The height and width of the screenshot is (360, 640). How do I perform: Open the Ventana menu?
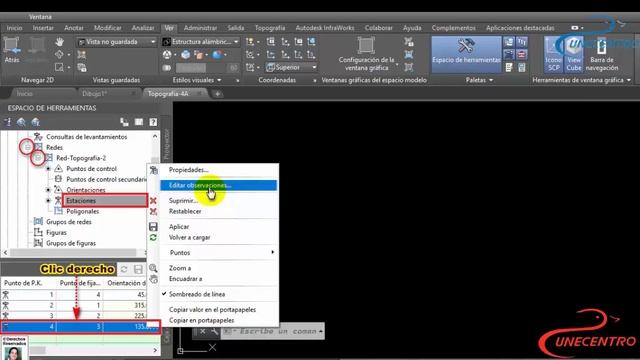pos(40,17)
